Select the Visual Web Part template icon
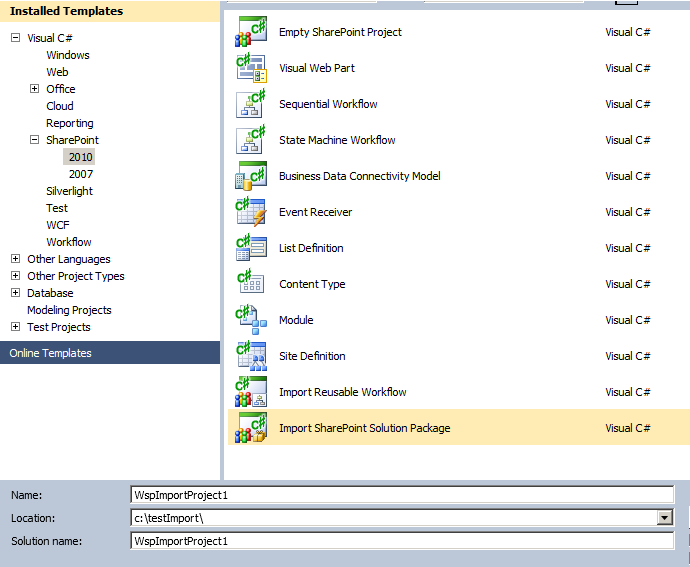This screenshot has width=690, height=567. [250, 68]
